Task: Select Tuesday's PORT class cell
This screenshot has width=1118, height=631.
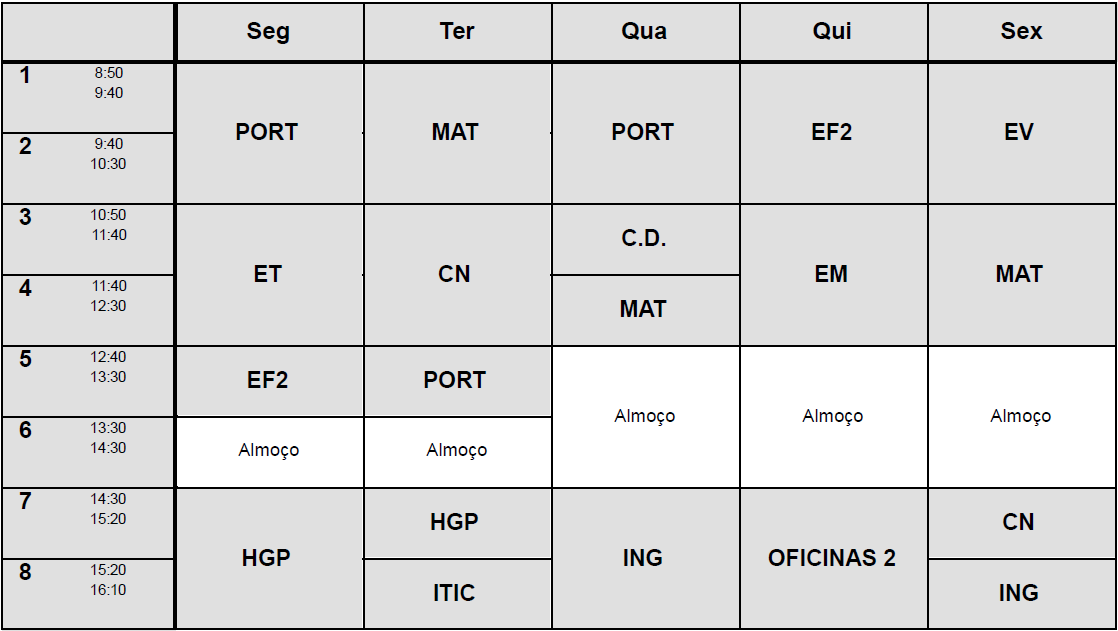Action: tap(455, 381)
